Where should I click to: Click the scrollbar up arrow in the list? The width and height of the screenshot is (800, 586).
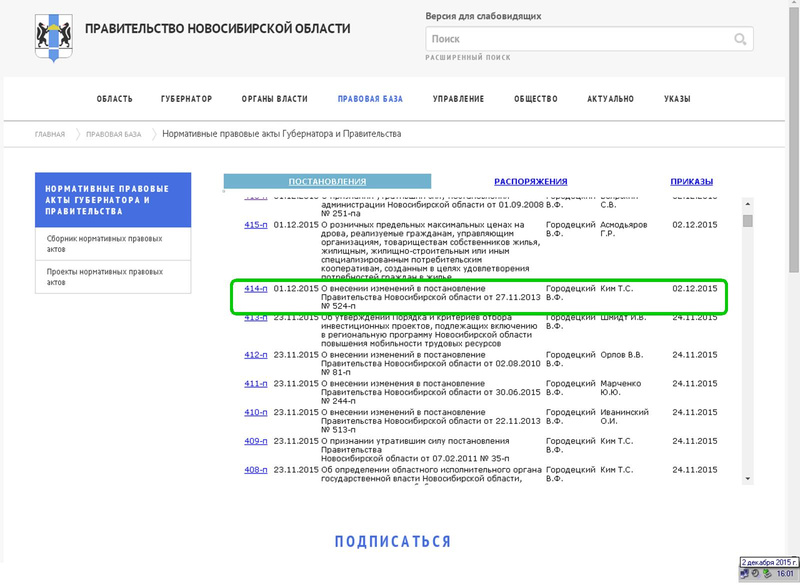tap(747, 200)
